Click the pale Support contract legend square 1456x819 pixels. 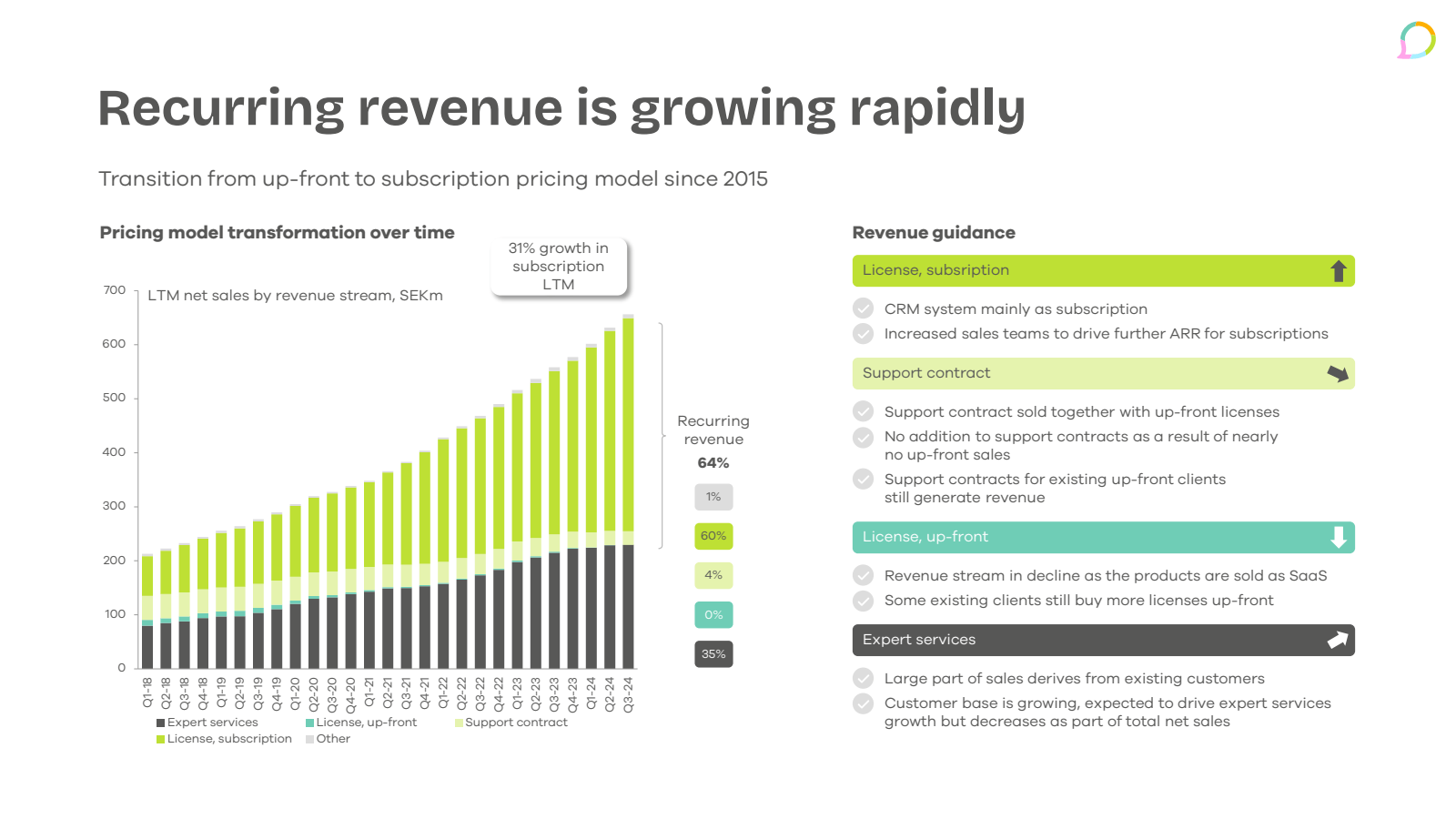[459, 723]
